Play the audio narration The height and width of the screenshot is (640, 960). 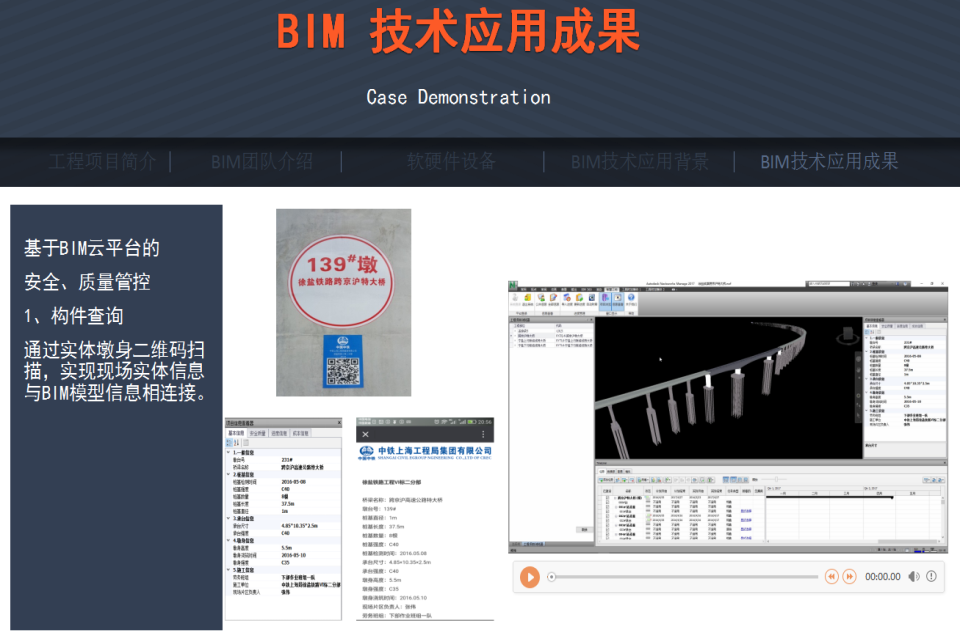(x=530, y=577)
